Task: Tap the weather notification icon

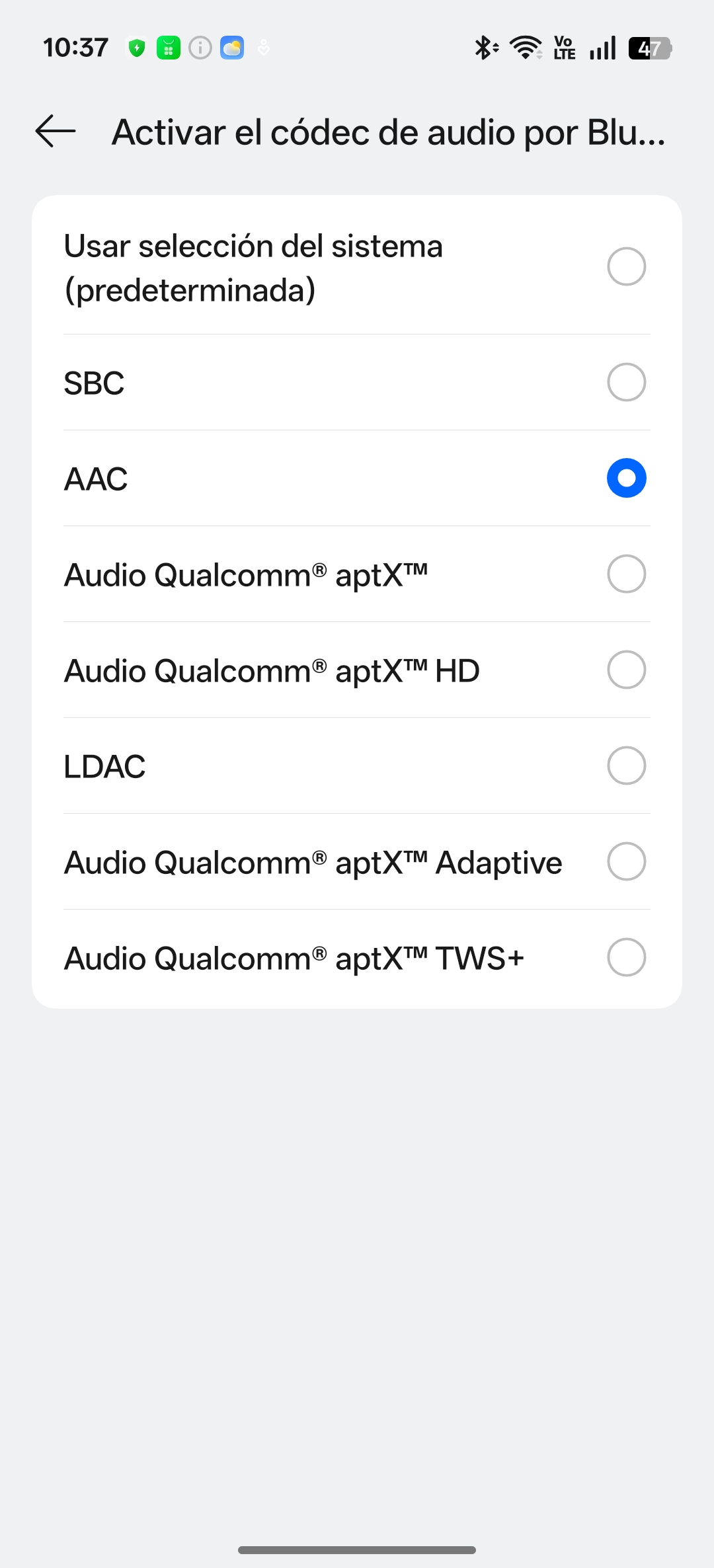Action: [232, 48]
